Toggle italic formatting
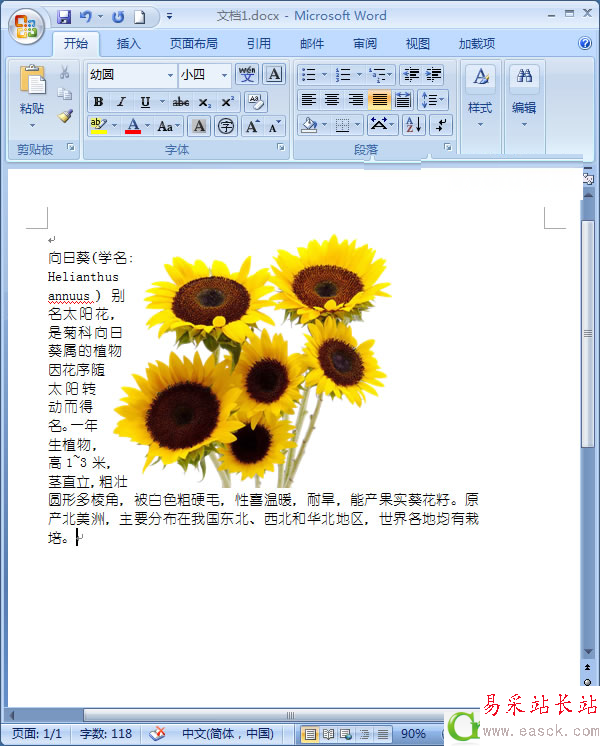 click(122, 102)
